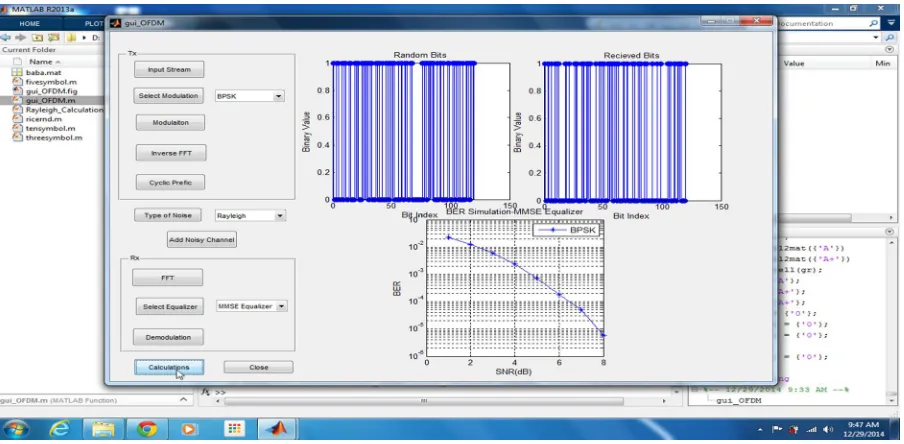Viewport: 904px width, 444px height.
Task: Click the Command Window horizontal scrollbar
Action: point(424,401)
